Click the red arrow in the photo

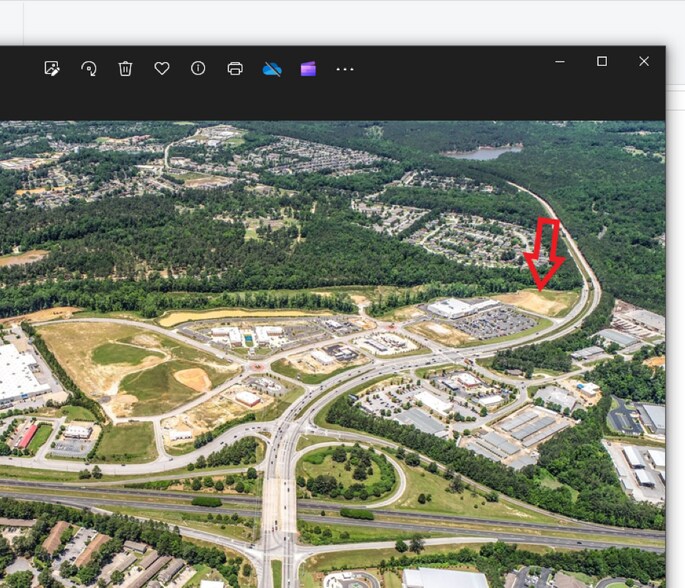pos(544,254)
